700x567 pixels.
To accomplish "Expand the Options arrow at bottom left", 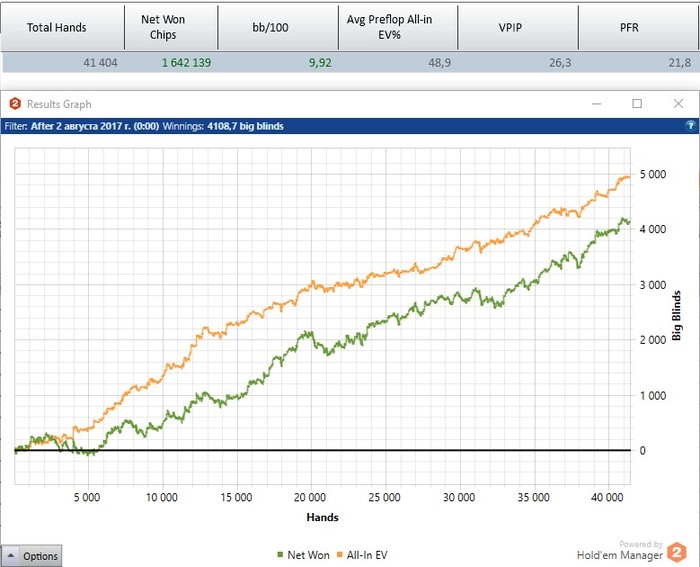I will pyautogui.click(x=11, y=556).
